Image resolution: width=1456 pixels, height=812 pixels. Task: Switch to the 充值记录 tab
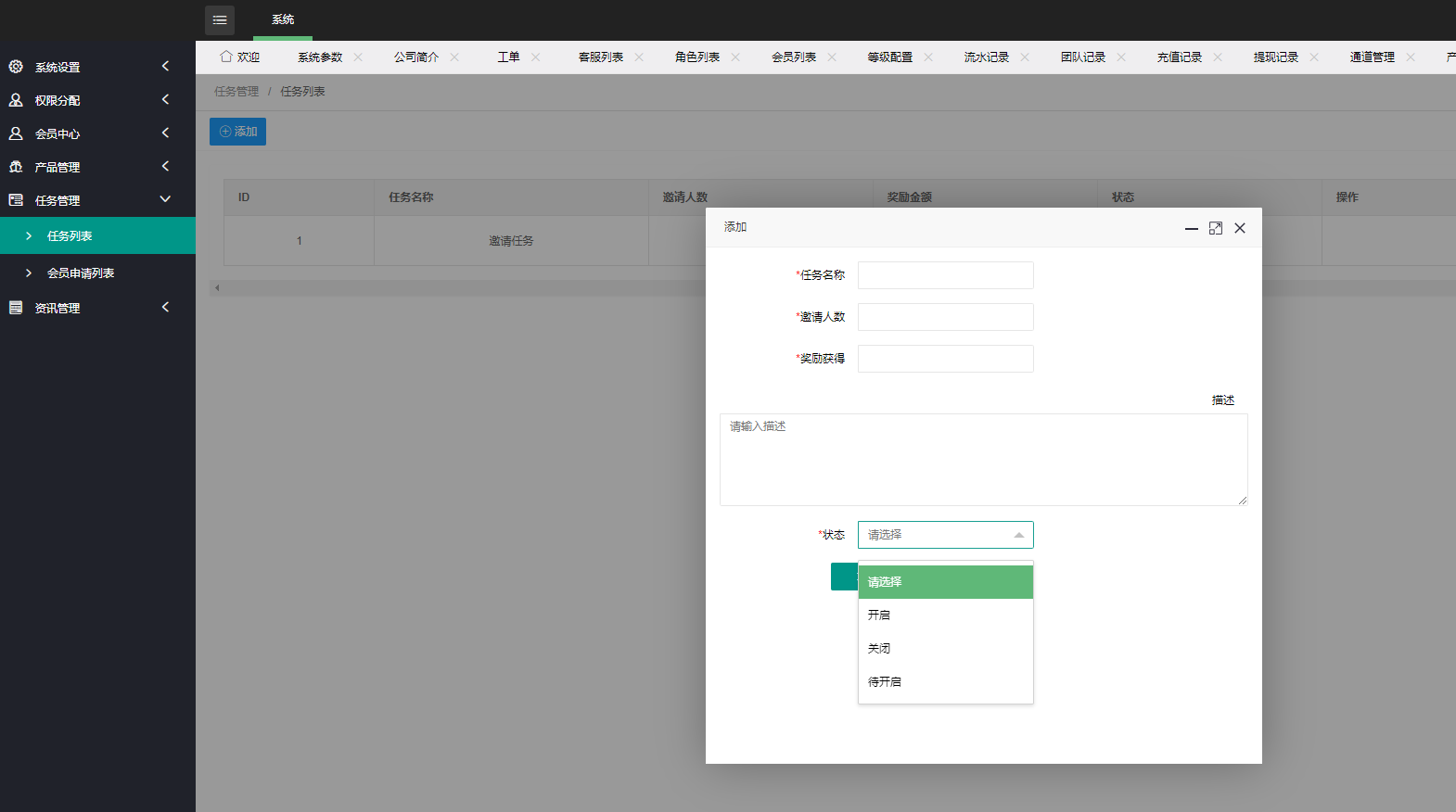(1179, 57)
